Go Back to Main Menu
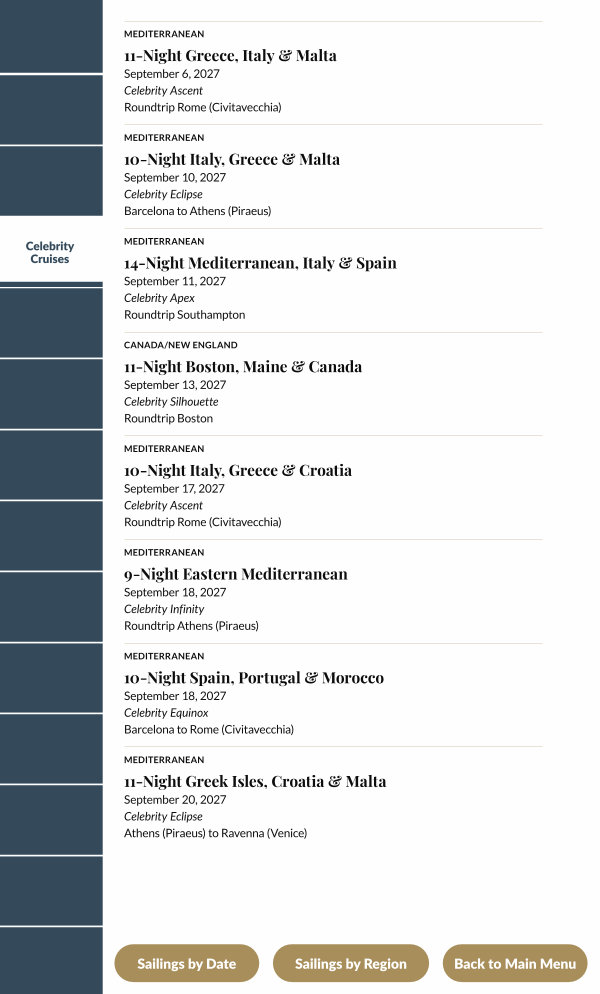600x994 pixels. point(515,964)
